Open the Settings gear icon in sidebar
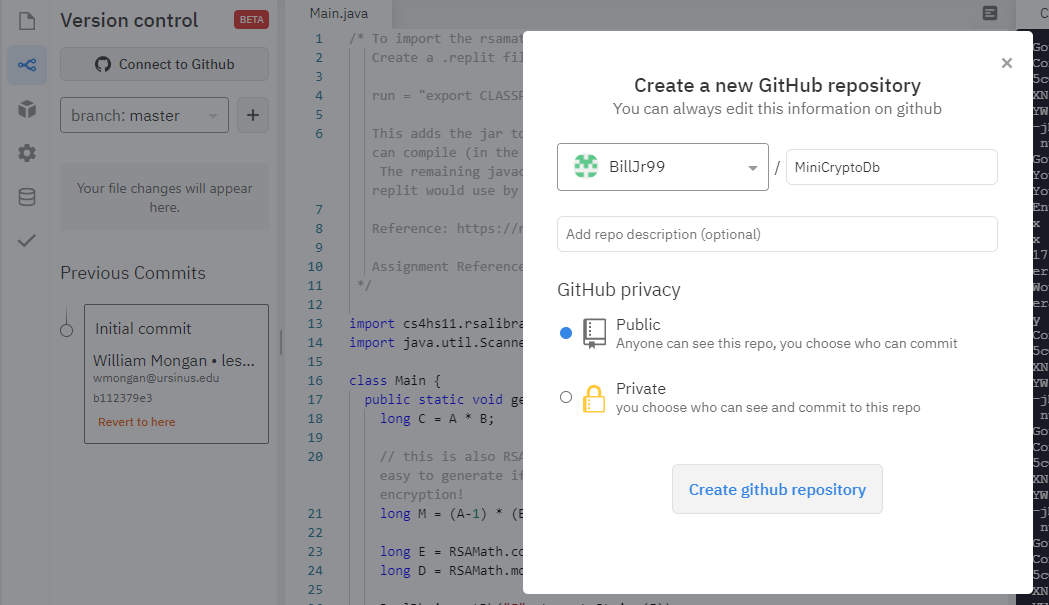The height and width of the screenshot is (605, 1049). click(x=27, y=153)
